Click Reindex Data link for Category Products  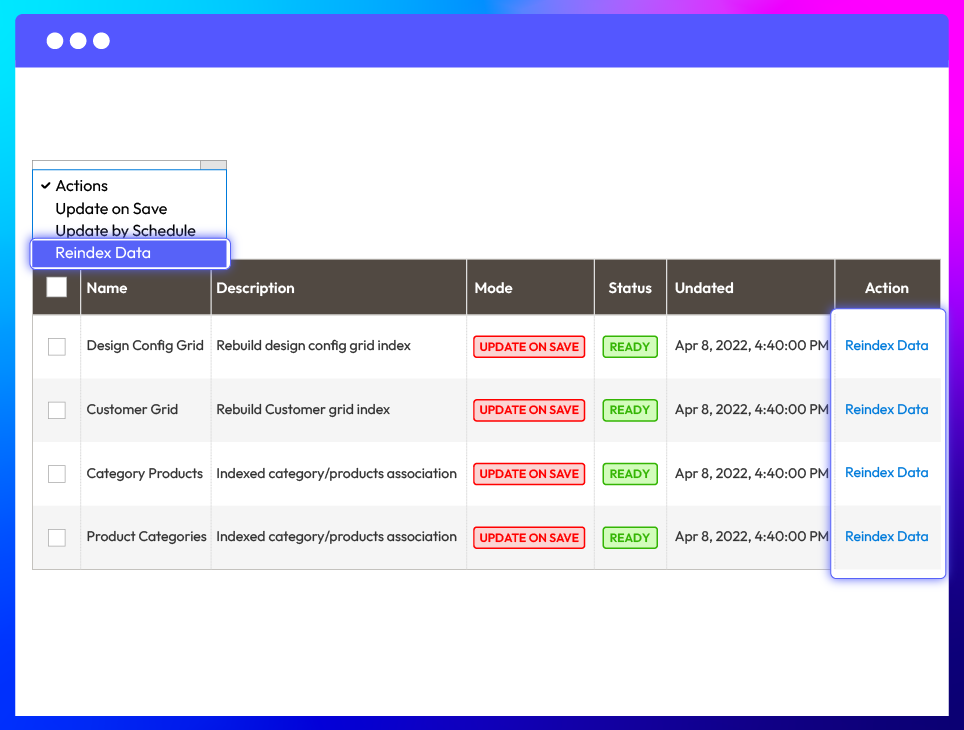click(886, 473)
